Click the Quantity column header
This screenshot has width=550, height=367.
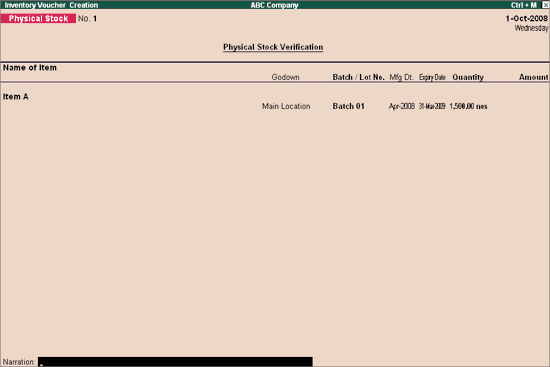(x=468, y=77)
